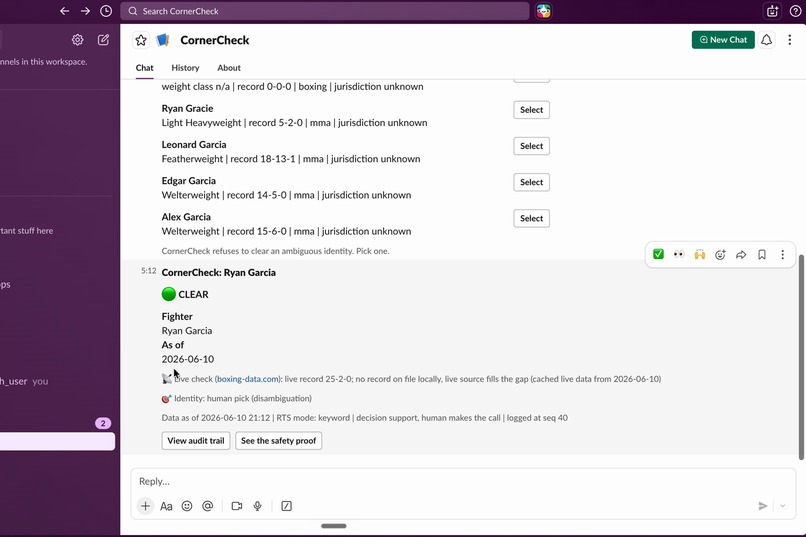The width and height of the screenshot is (806, 537).
Task: Open more message actions menu
Action: tap(782, 254)
